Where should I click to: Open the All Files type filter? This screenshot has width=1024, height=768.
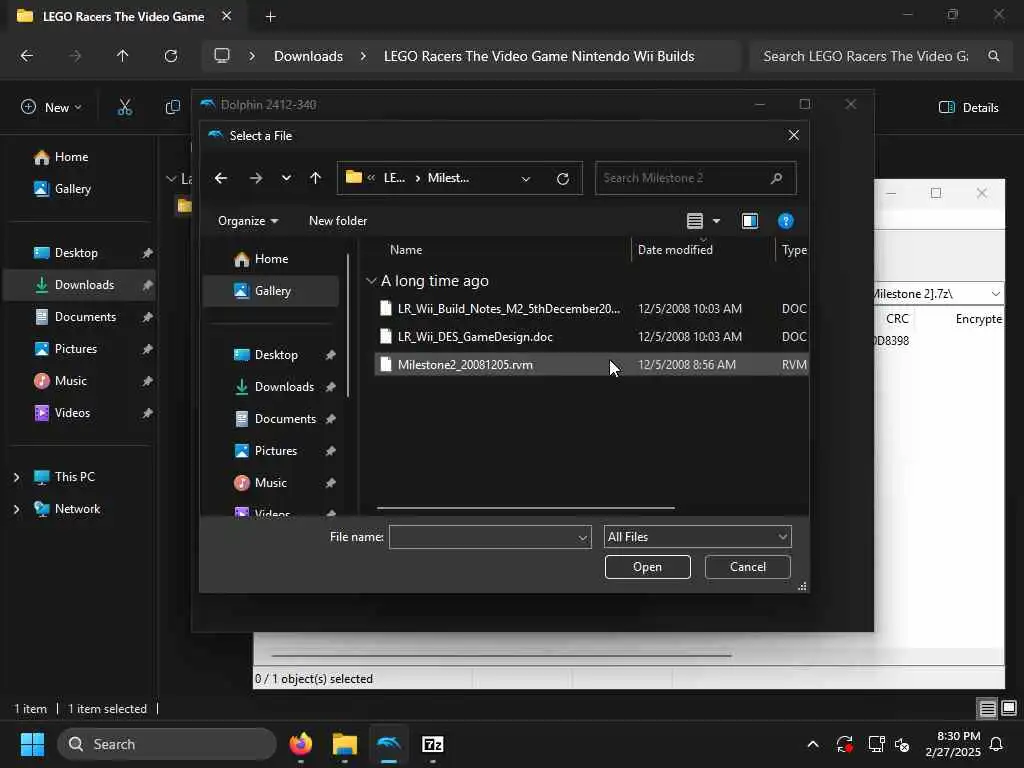coord(697,537)
